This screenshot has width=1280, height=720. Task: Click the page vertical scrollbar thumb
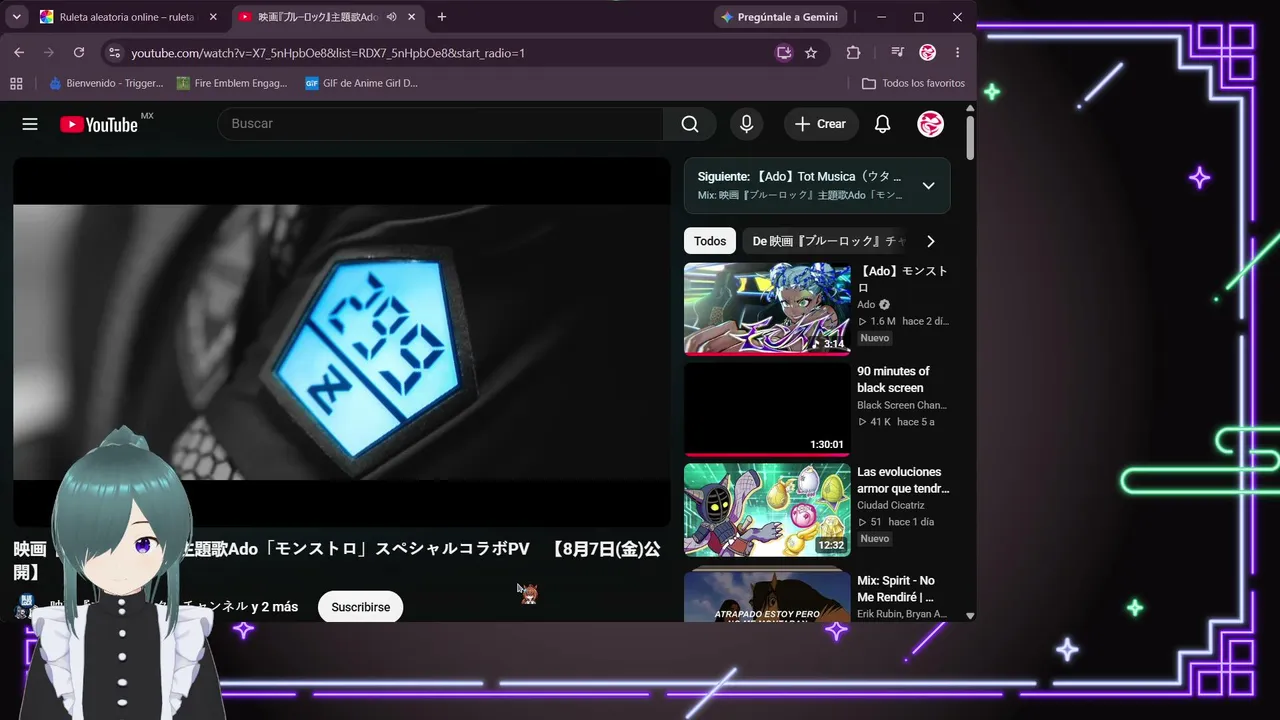[x=970, y=137]
